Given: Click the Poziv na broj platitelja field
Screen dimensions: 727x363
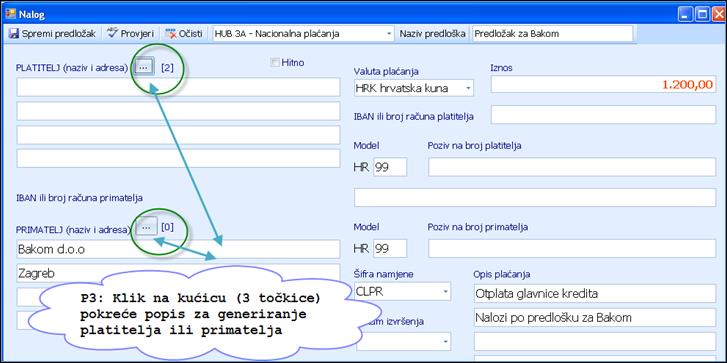Looking at the screenshot, I should [572, 167].
